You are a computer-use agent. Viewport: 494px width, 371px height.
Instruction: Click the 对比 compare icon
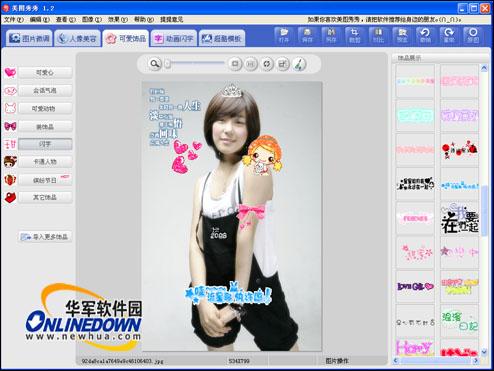coord(378,36)
